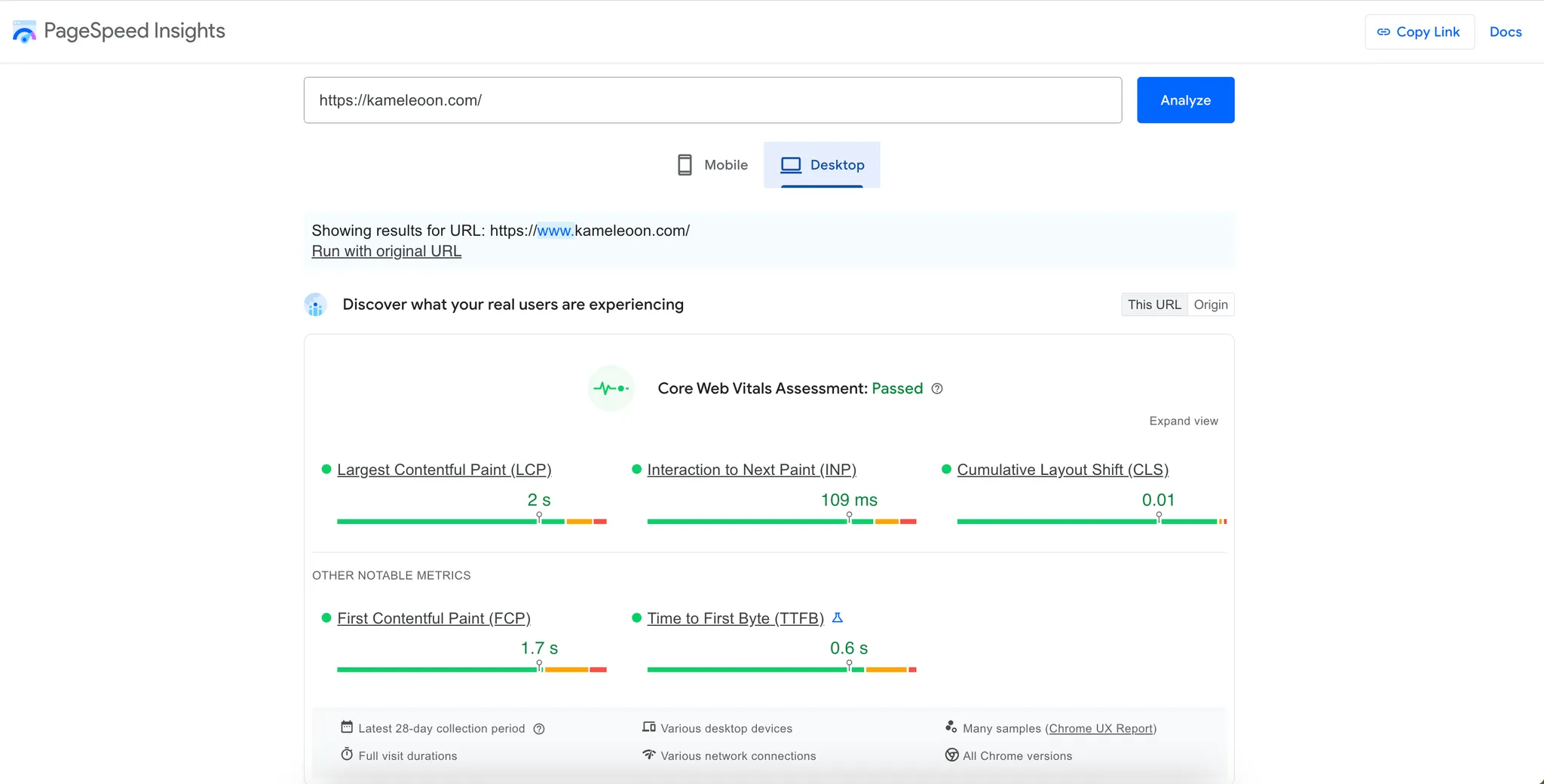The image size is (1544, 784).
Task: Open the Docs link
Action: [1505, 32]
